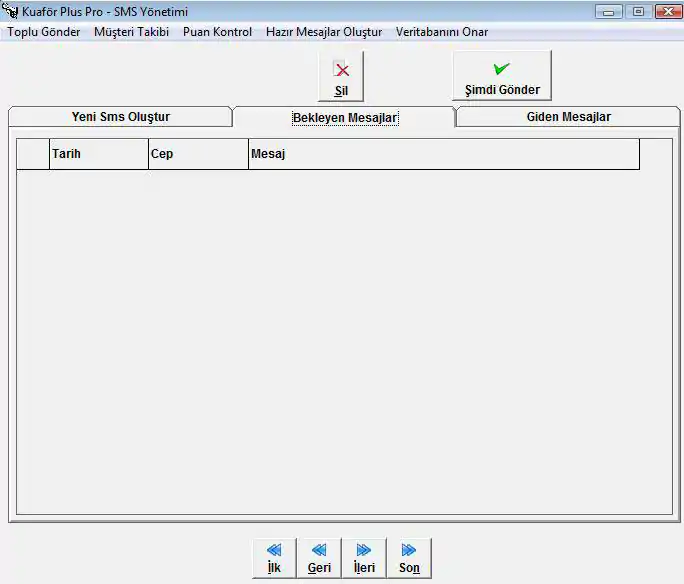Select the Puan Kontrol menu item
684x584 pixels.
[x=217, y=32]
